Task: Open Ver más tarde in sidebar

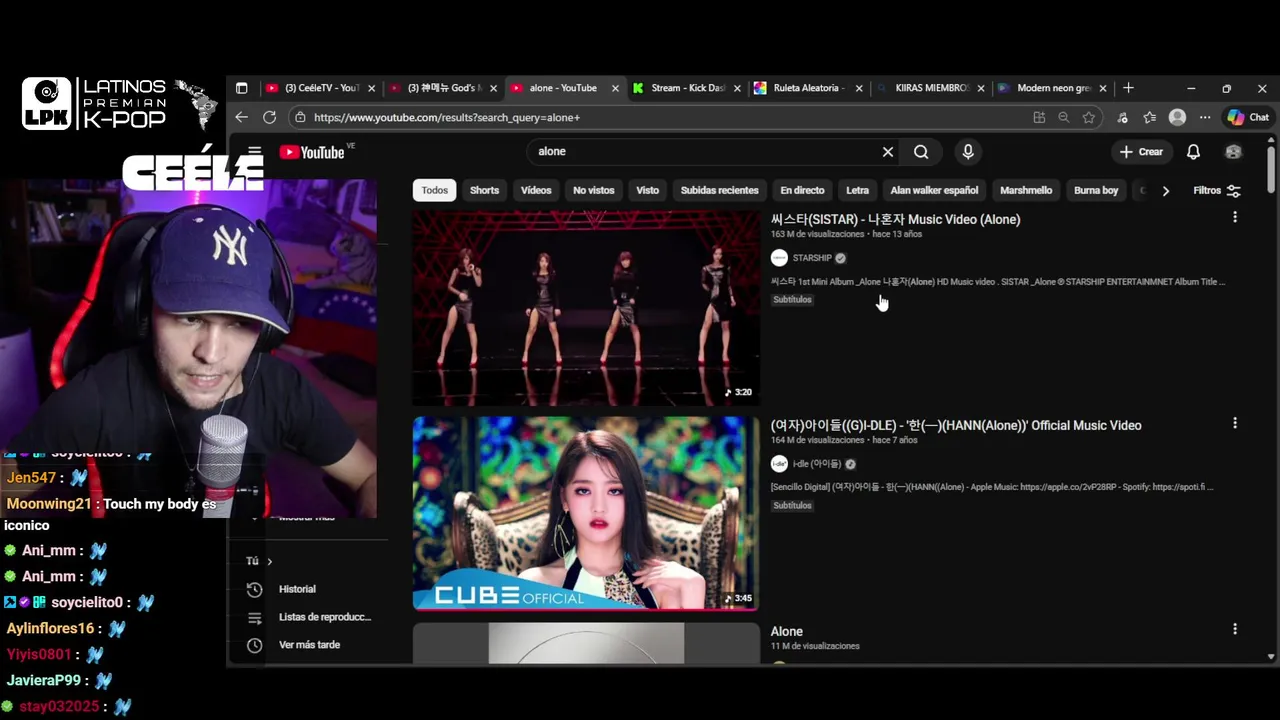Action: pos(309,645)
